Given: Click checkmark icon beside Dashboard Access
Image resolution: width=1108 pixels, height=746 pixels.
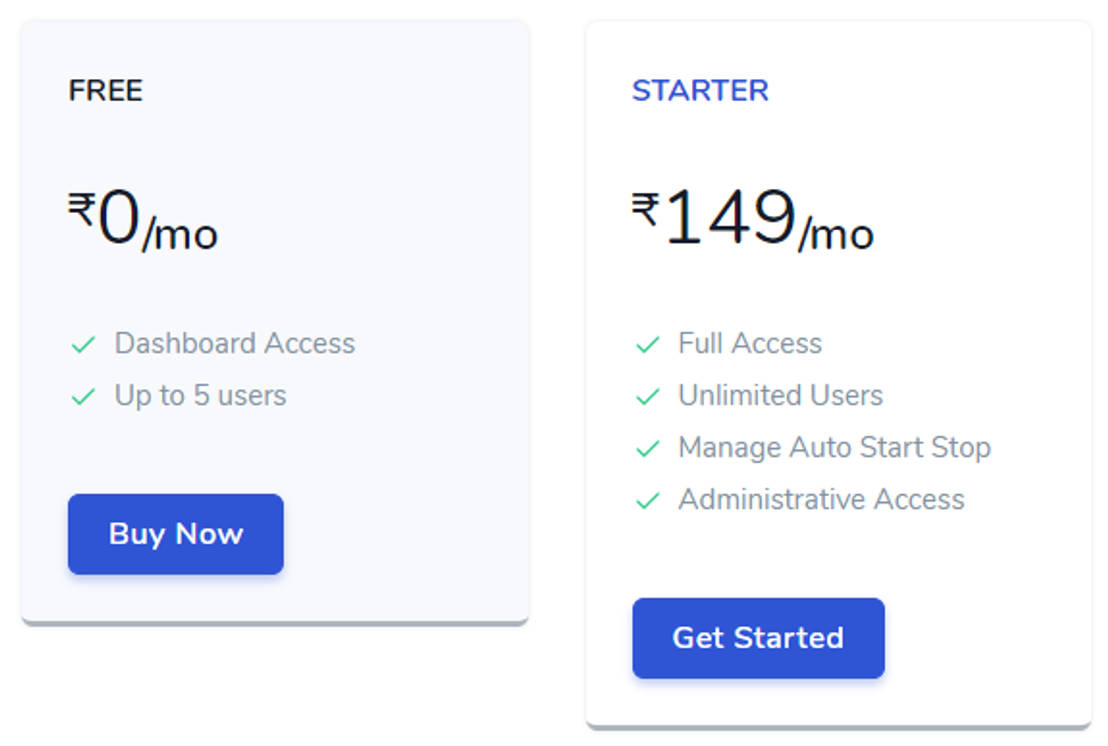Looking at the screenshot, I should [83, 345].
